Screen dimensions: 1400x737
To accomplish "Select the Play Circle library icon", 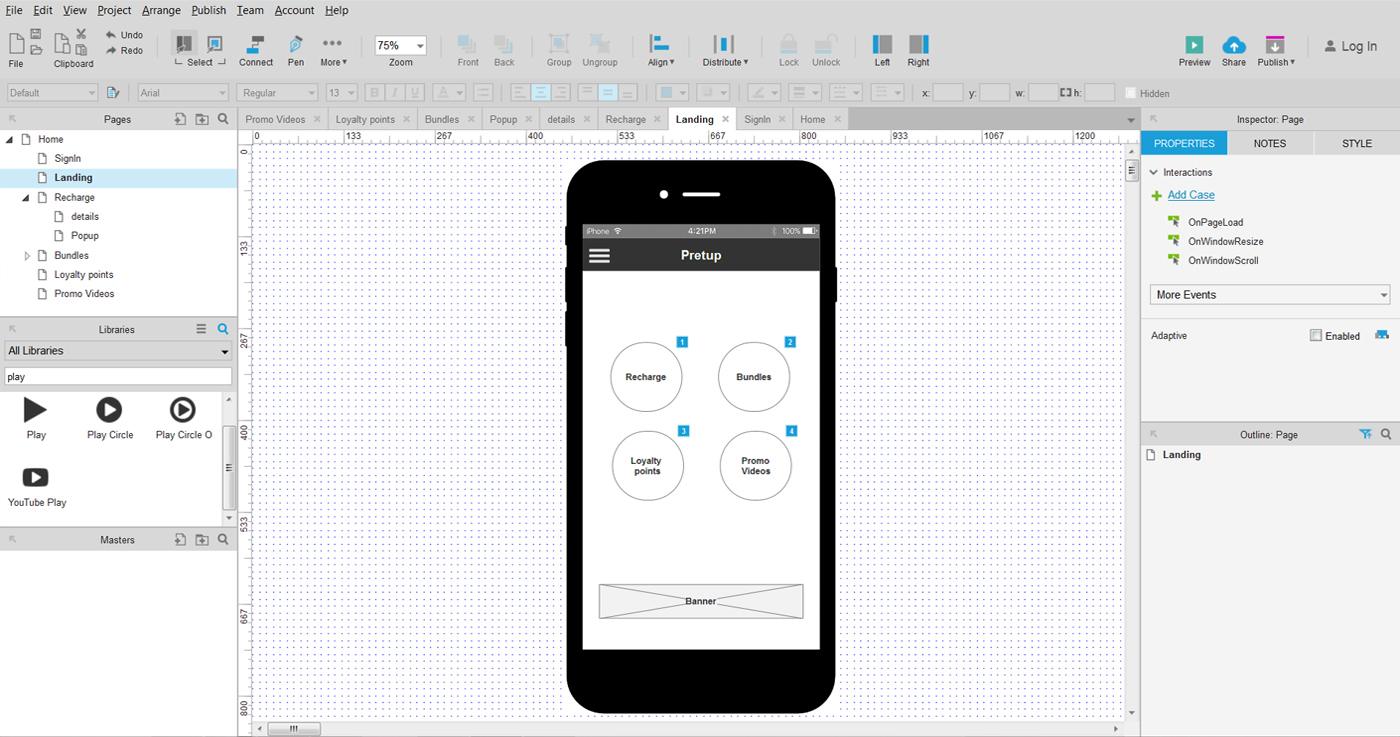I will coord(109,410).
